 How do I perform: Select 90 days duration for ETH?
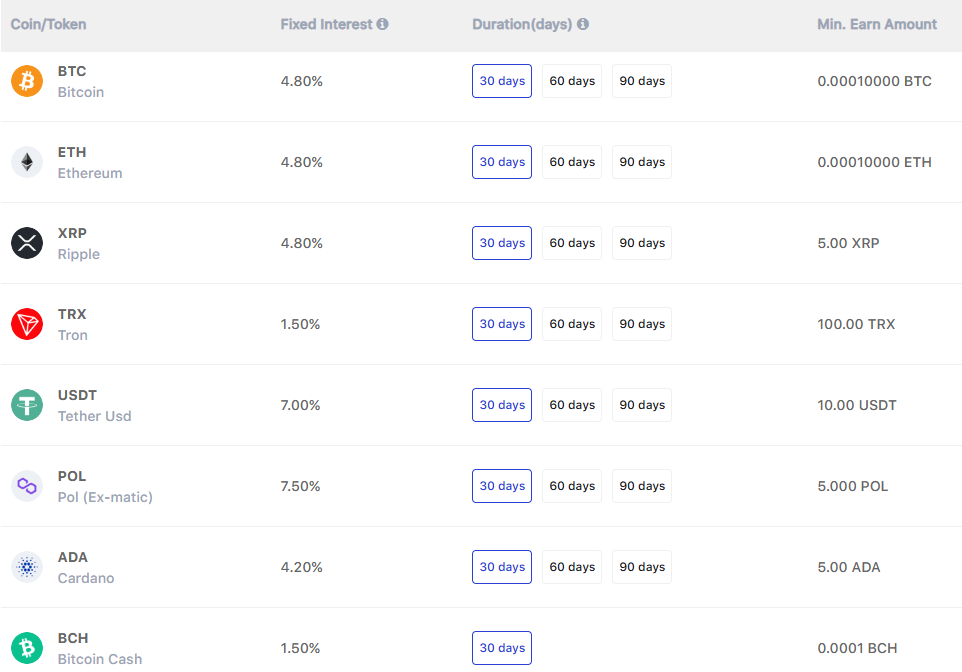click(x=641, y=162)
